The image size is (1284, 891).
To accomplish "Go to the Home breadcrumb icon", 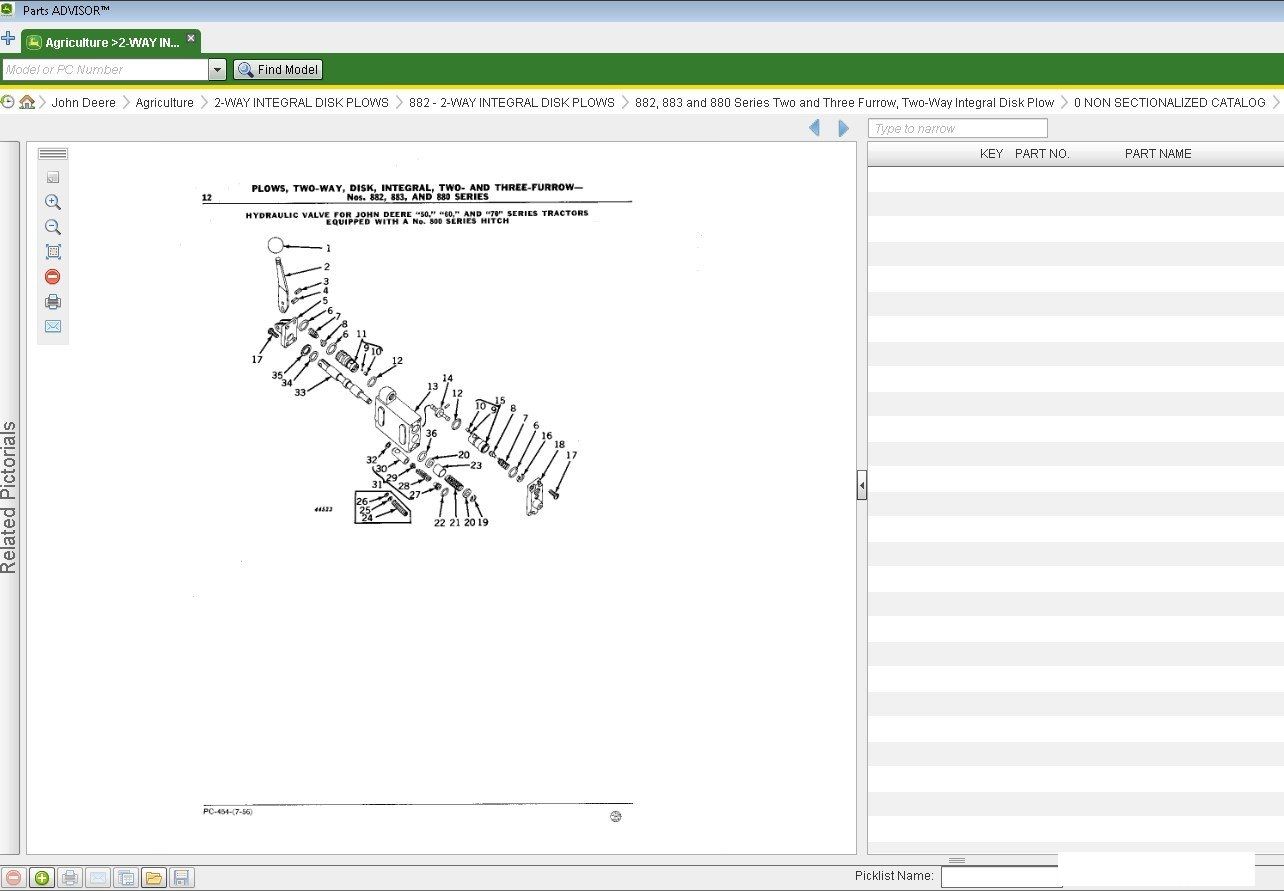I will [x=27, y=102].
